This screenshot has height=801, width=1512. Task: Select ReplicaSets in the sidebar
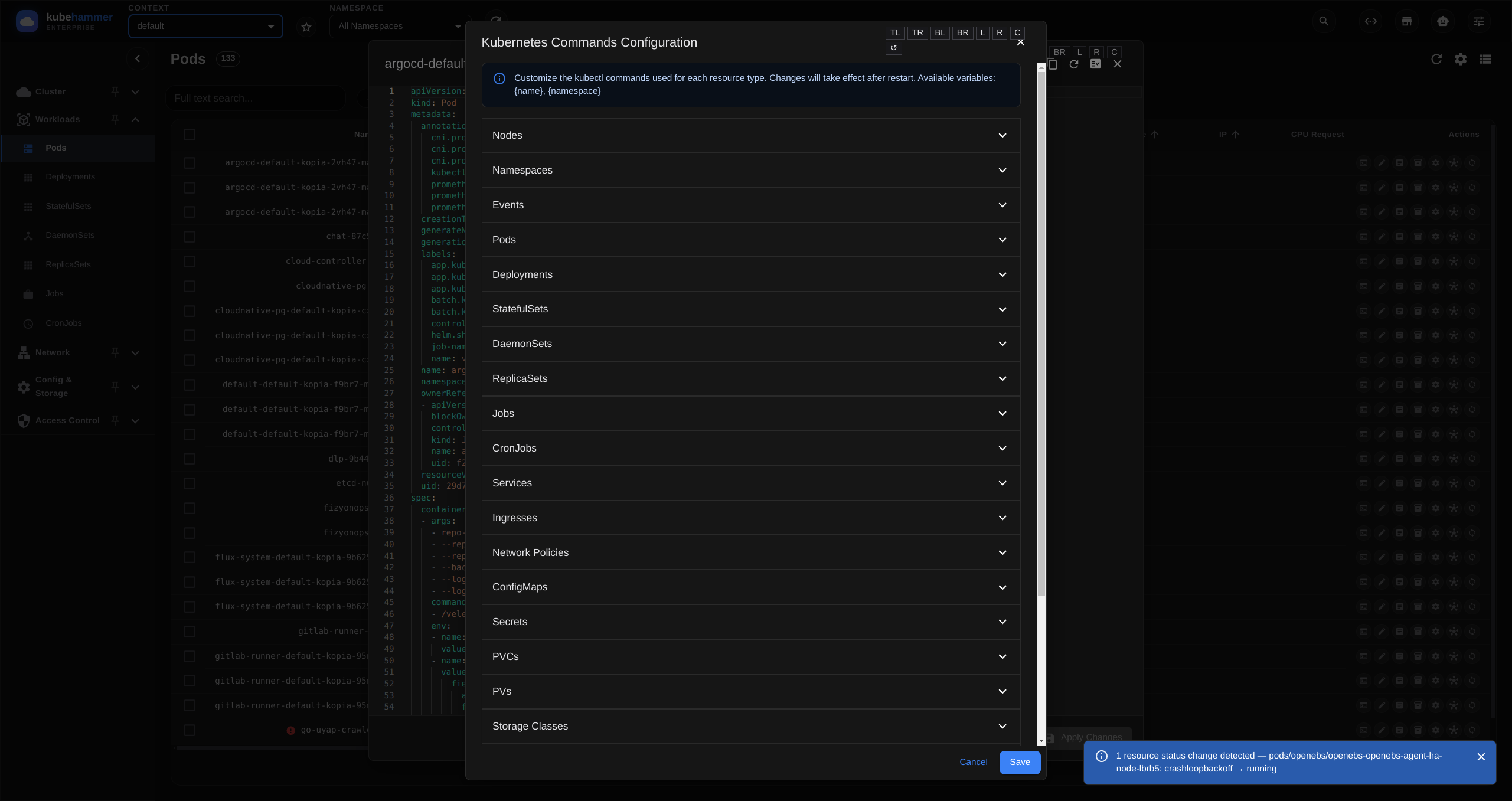pyautogui.click(x=78, y=265)
